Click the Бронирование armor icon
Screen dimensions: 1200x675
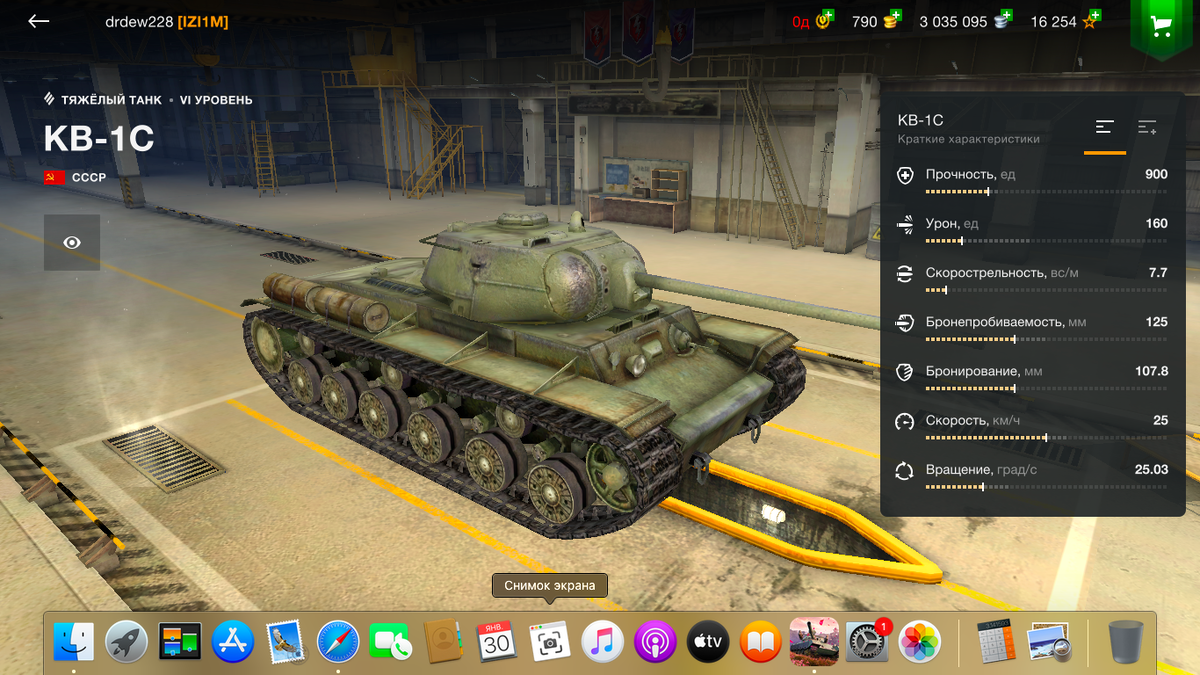tap(905, 372)
